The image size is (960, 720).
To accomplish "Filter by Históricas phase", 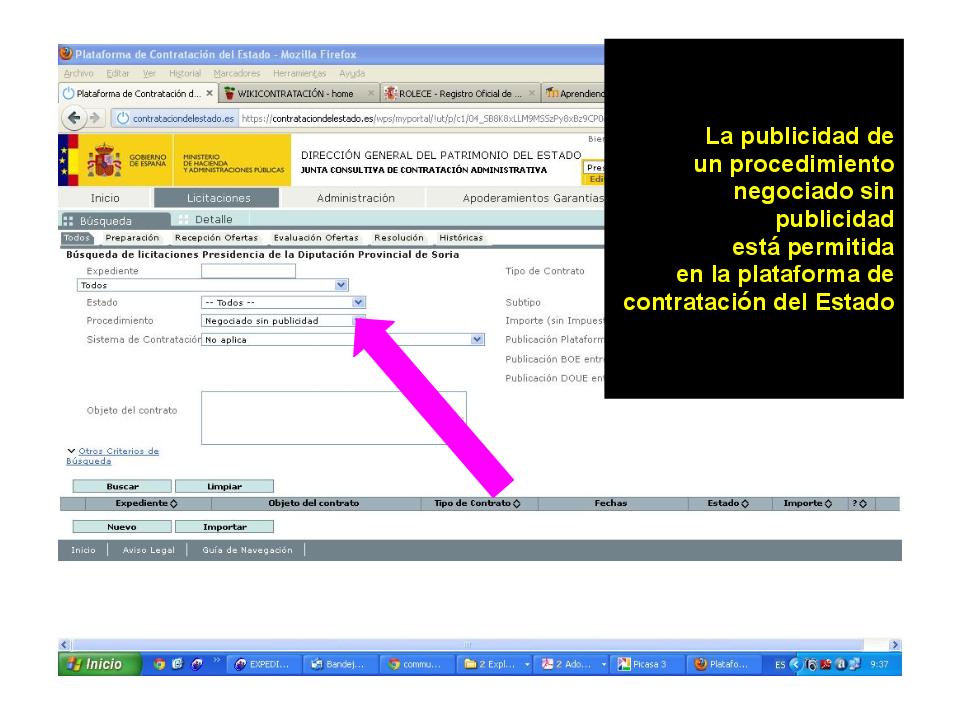I will [461, 238].
